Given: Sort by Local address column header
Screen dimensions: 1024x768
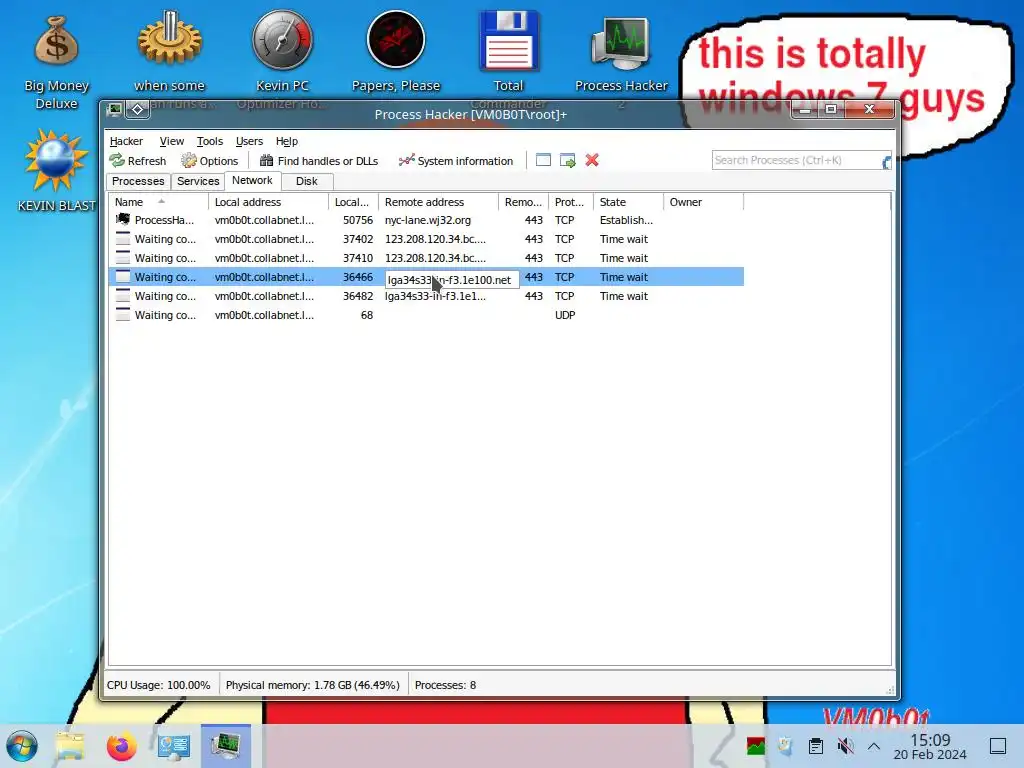Looking at the screenshot, I should [x=268, y=202].
